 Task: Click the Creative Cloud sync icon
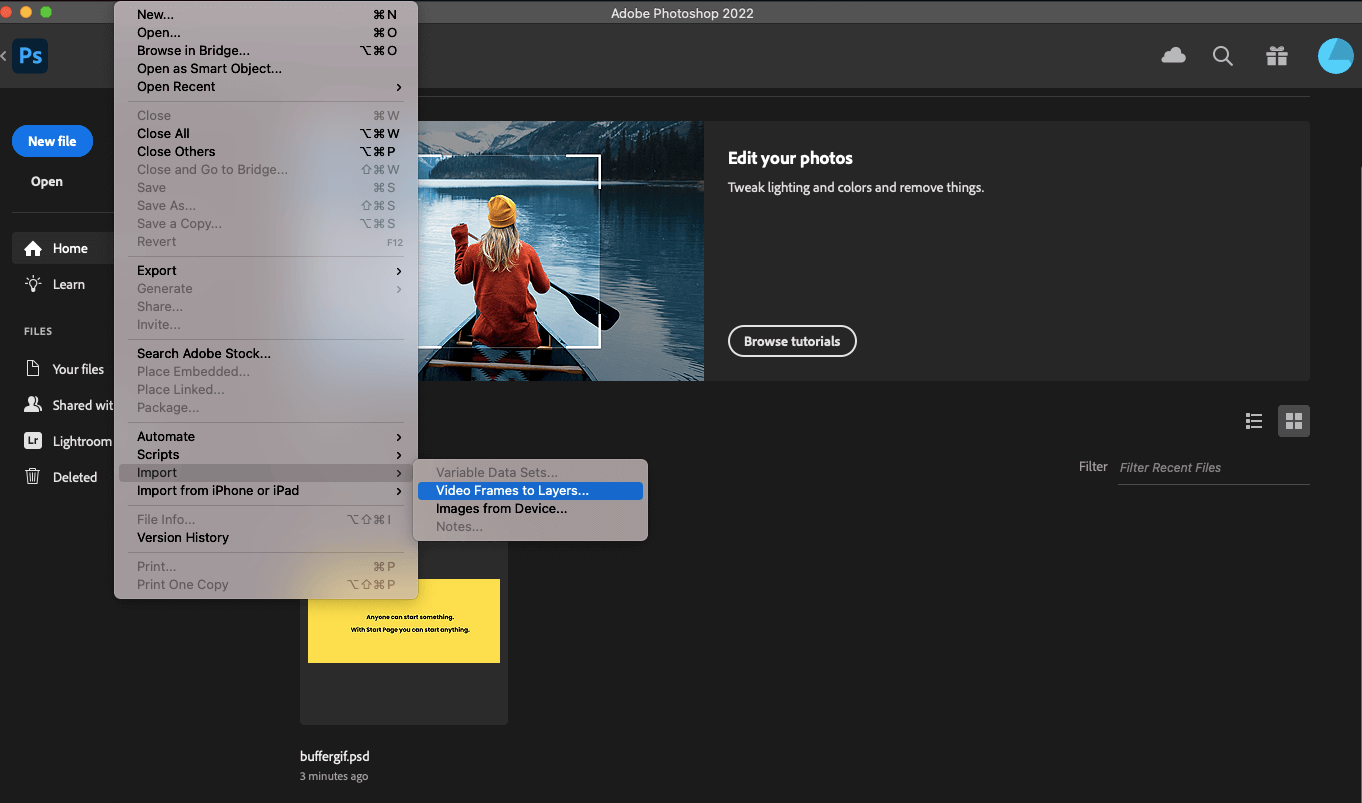[x=1173, y=56]
